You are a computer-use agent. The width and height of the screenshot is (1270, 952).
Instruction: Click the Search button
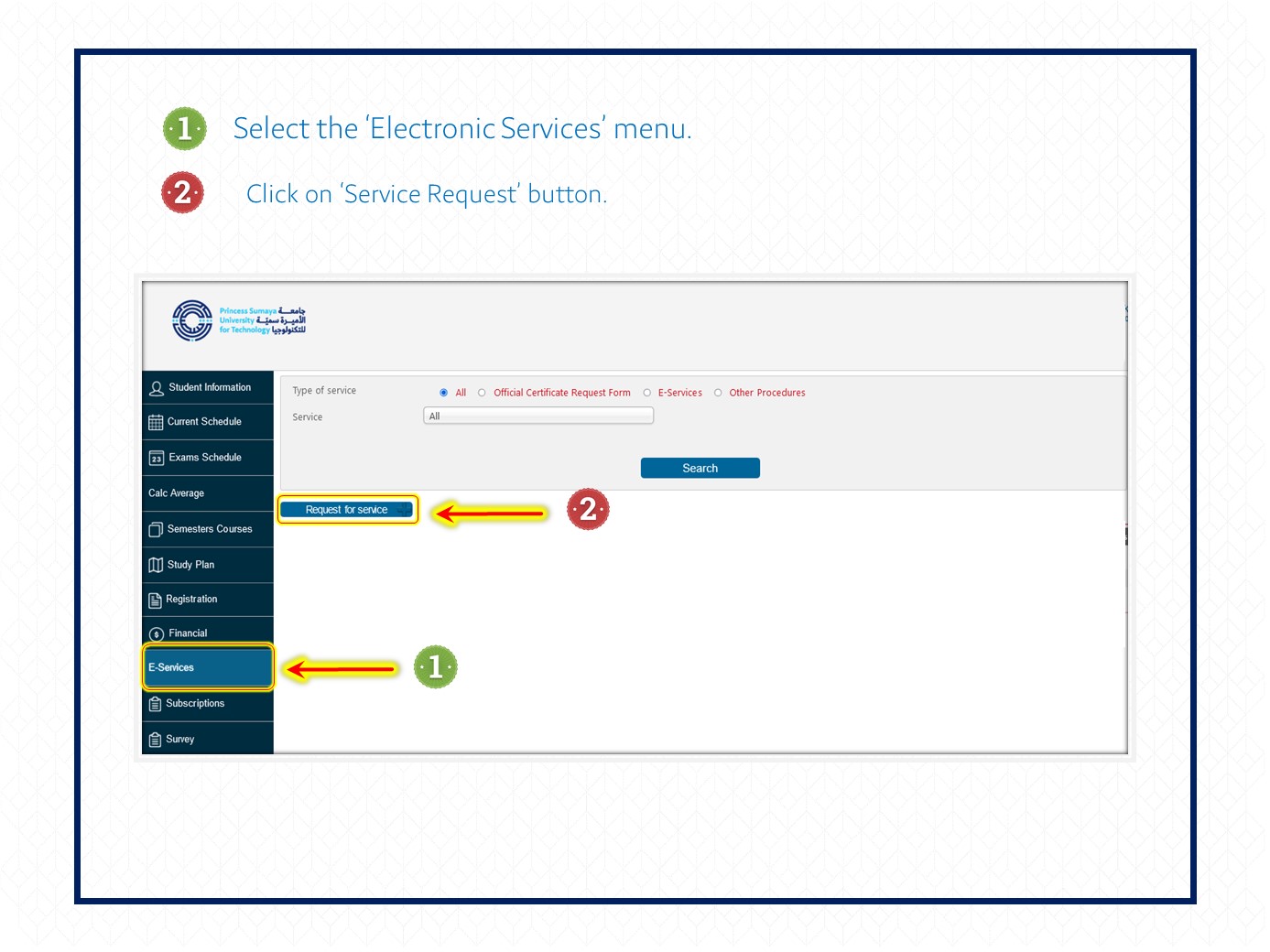(700, 468)
